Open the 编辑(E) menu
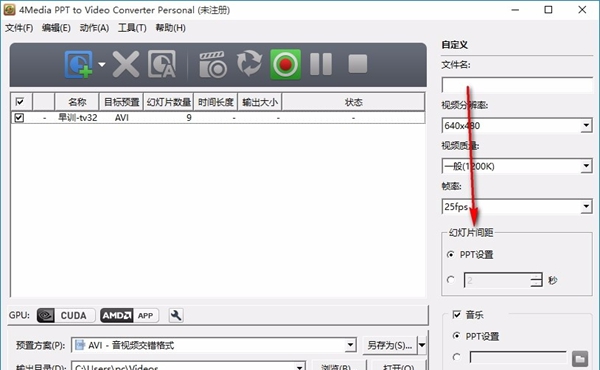This screenshot has width=600, height=370. pyautogui.click(x=56, y=28)
